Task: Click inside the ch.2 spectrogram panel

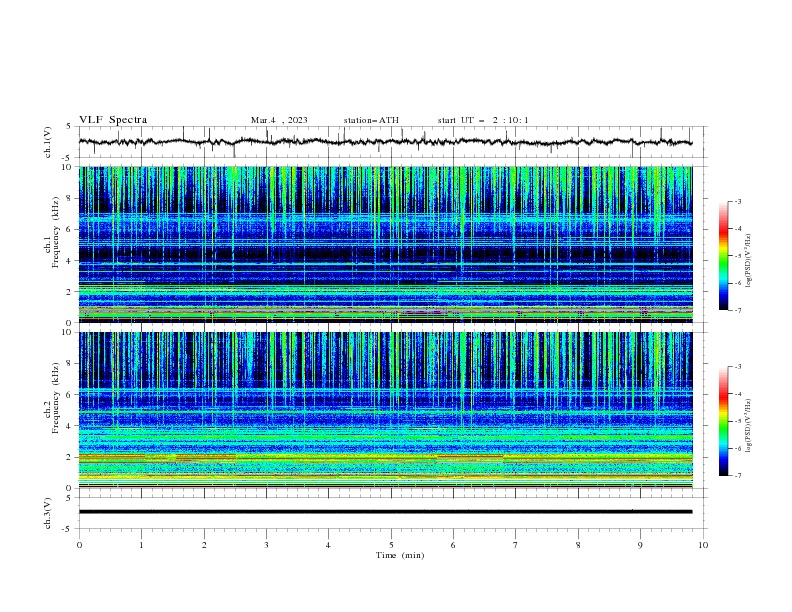Action: point(385,410)
